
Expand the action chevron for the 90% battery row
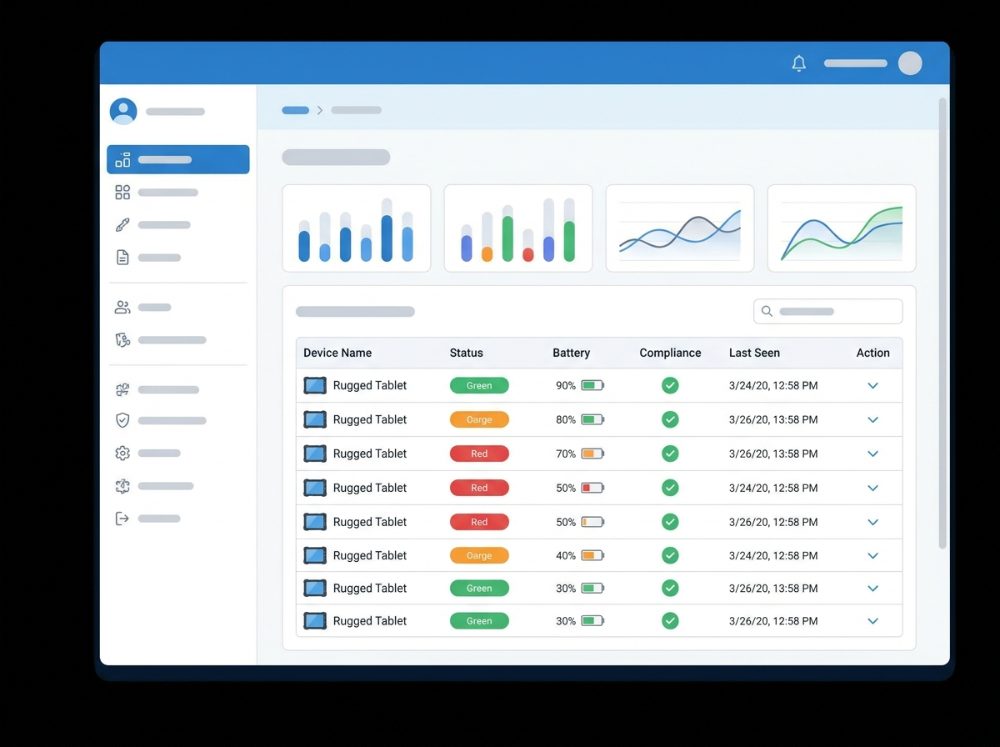pyautogui.click(x=873, y=385)
